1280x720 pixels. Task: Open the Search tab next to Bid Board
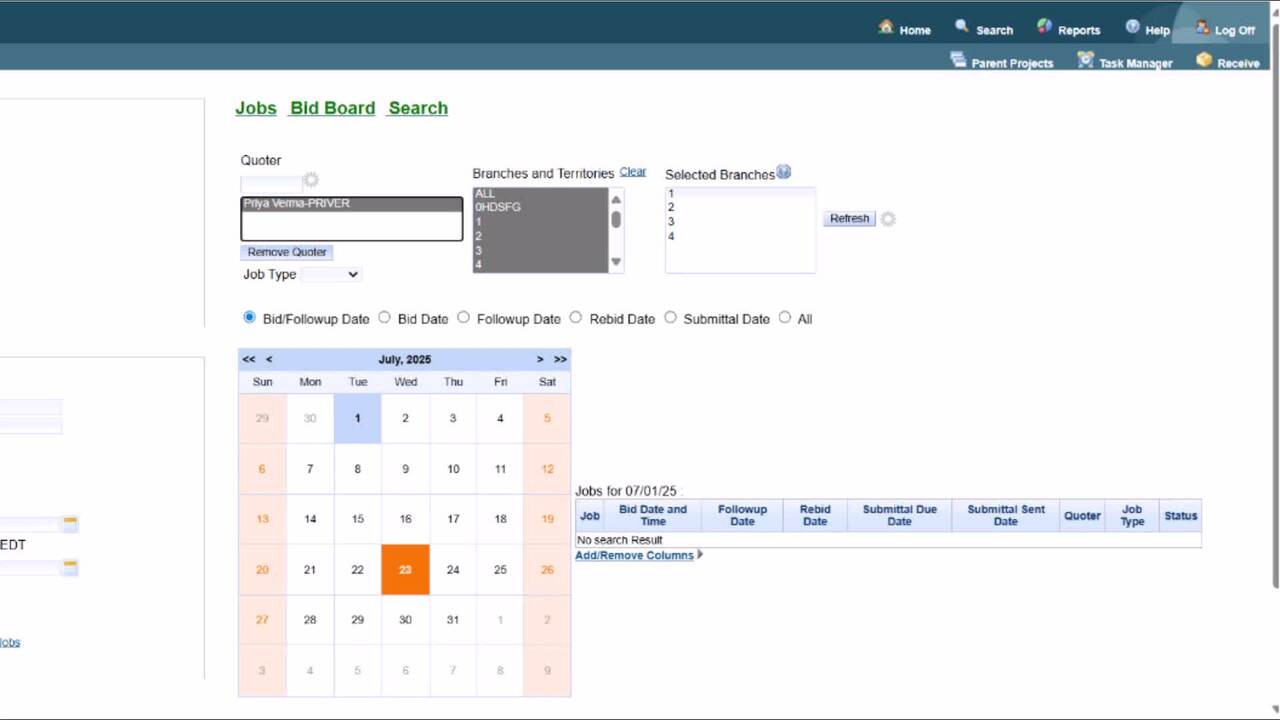418,108
